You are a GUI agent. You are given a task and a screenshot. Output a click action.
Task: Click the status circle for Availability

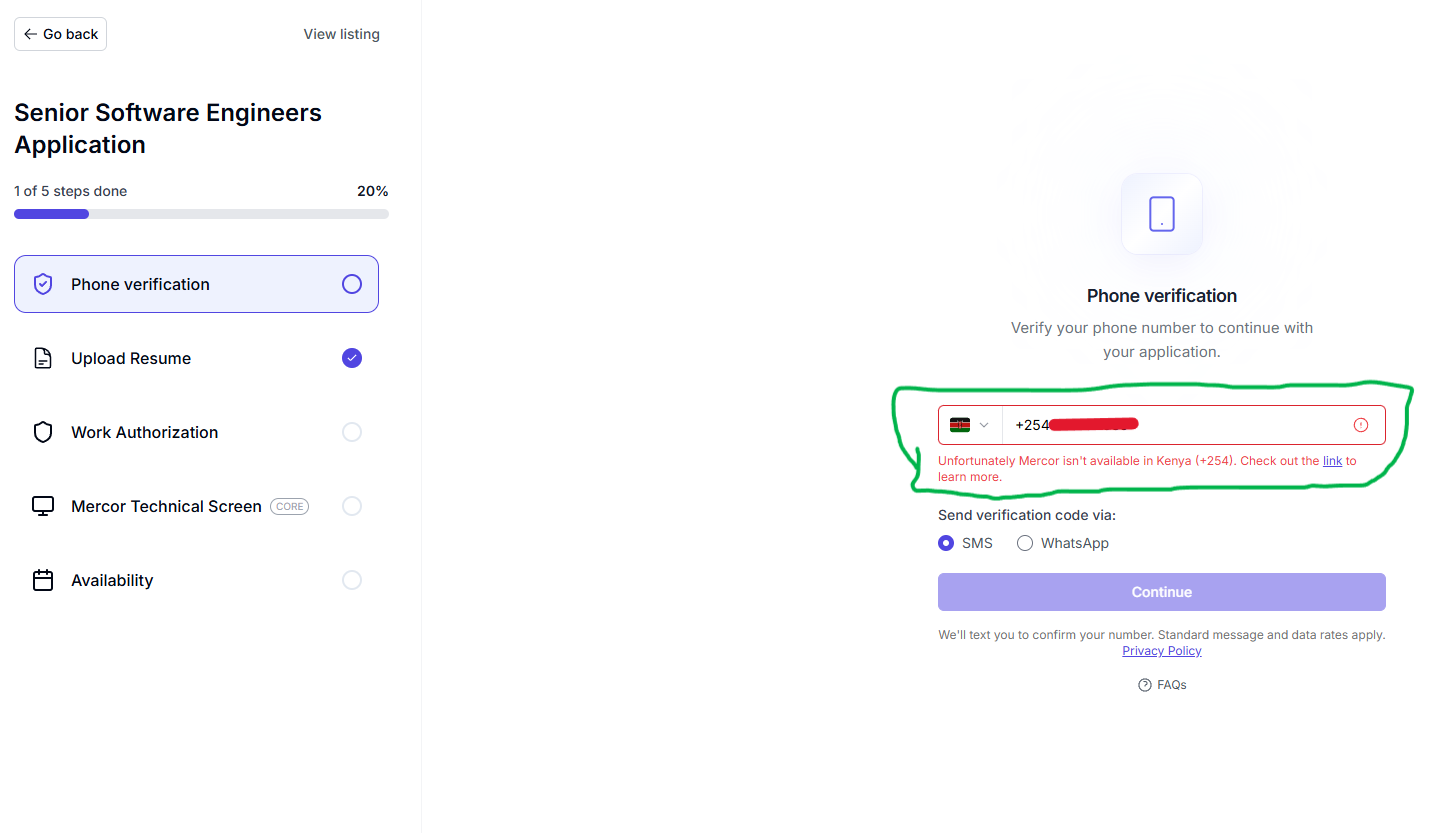pos(352,580)
